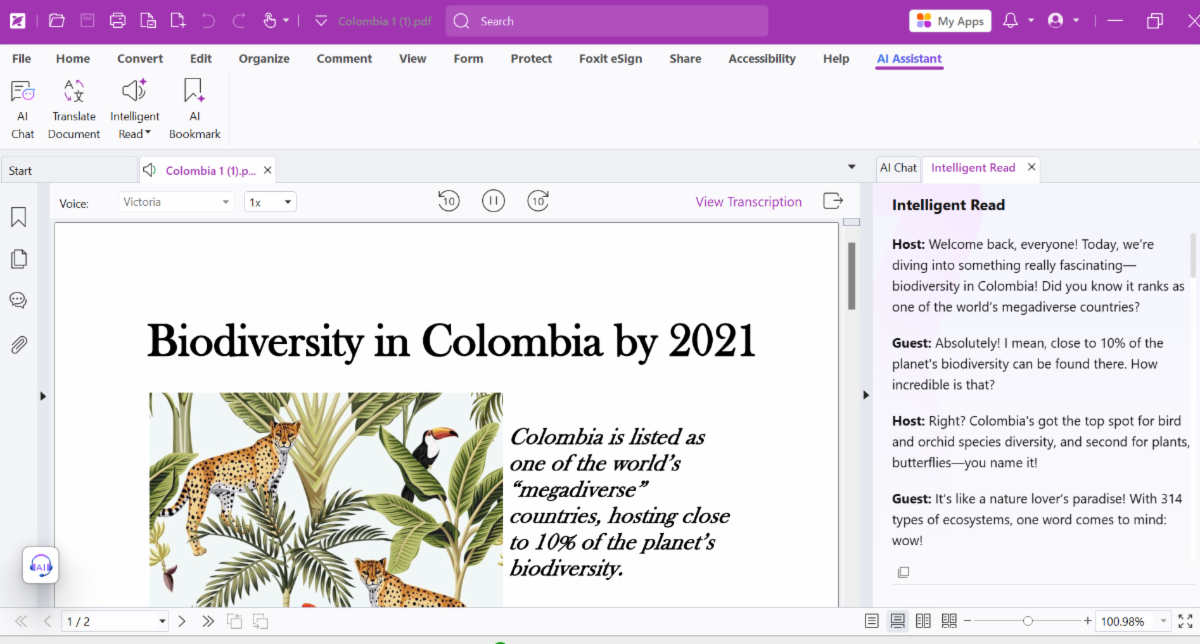Click View Transcription link
The height and width of the screenshot is (644, 1200).
tap(749, 202)
